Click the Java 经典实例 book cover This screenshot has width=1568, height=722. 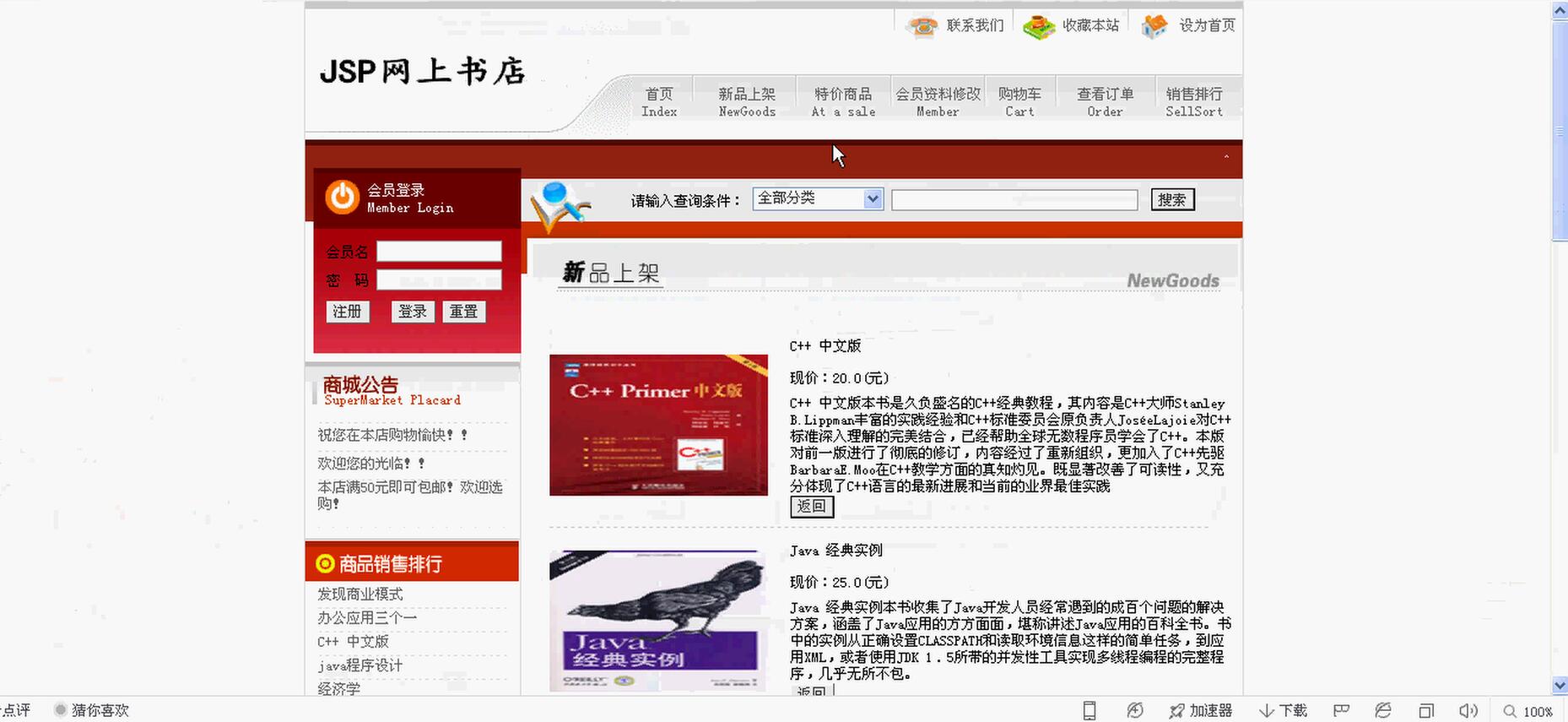[x=658, y=622]
